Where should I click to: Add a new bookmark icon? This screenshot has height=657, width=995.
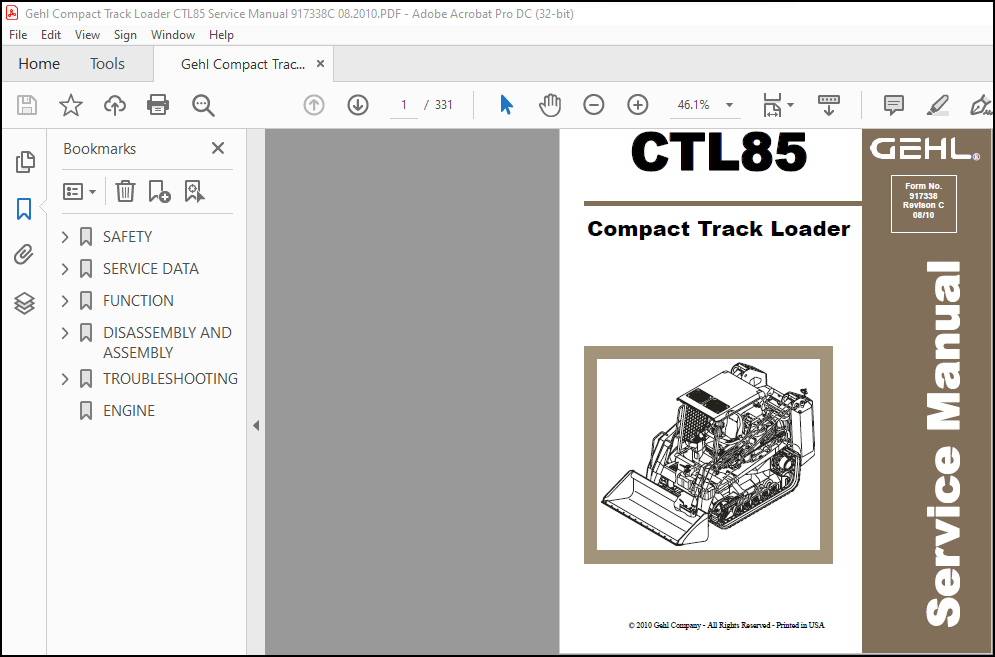159,191
